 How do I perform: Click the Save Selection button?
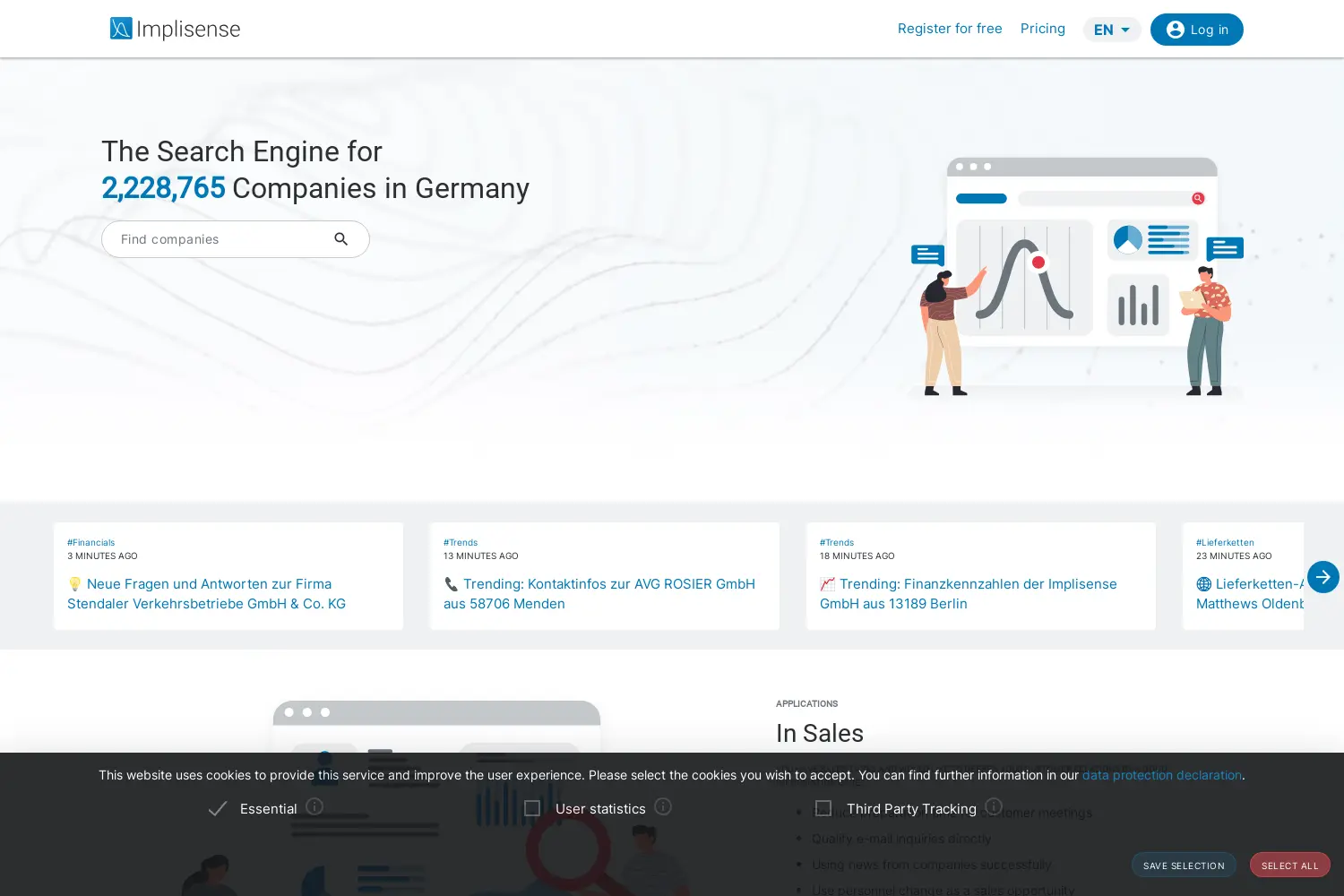(x=1184, y=865)
